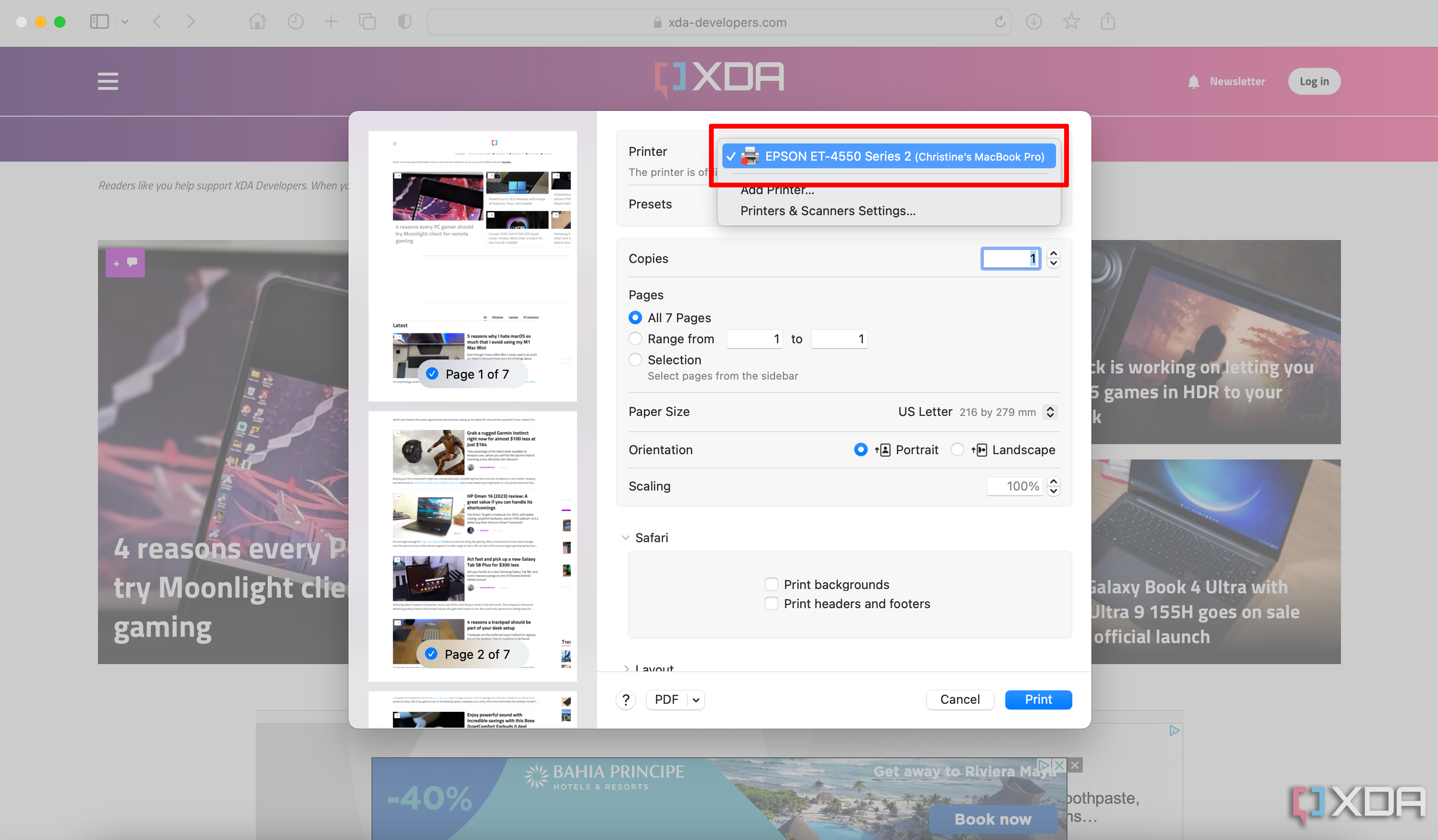
Task: Click the Range from start field
Action: click(x=754, y=339)
